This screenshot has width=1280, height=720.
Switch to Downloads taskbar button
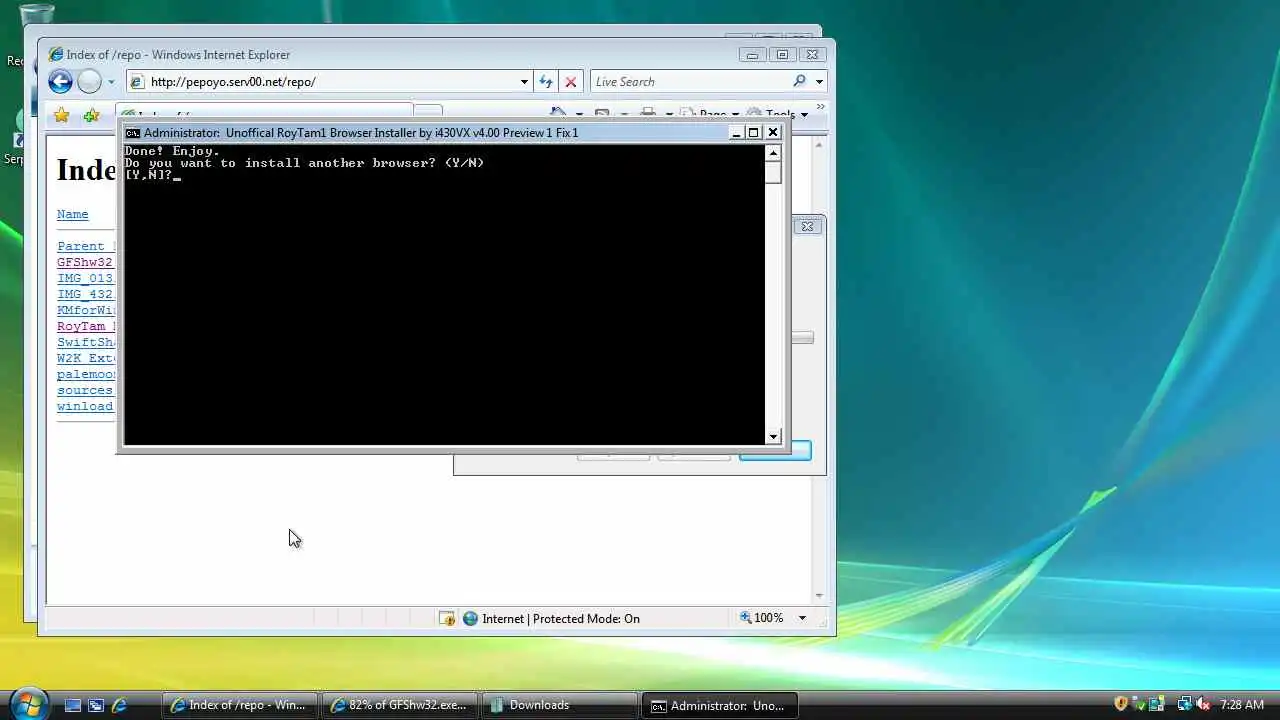[559, 705]
